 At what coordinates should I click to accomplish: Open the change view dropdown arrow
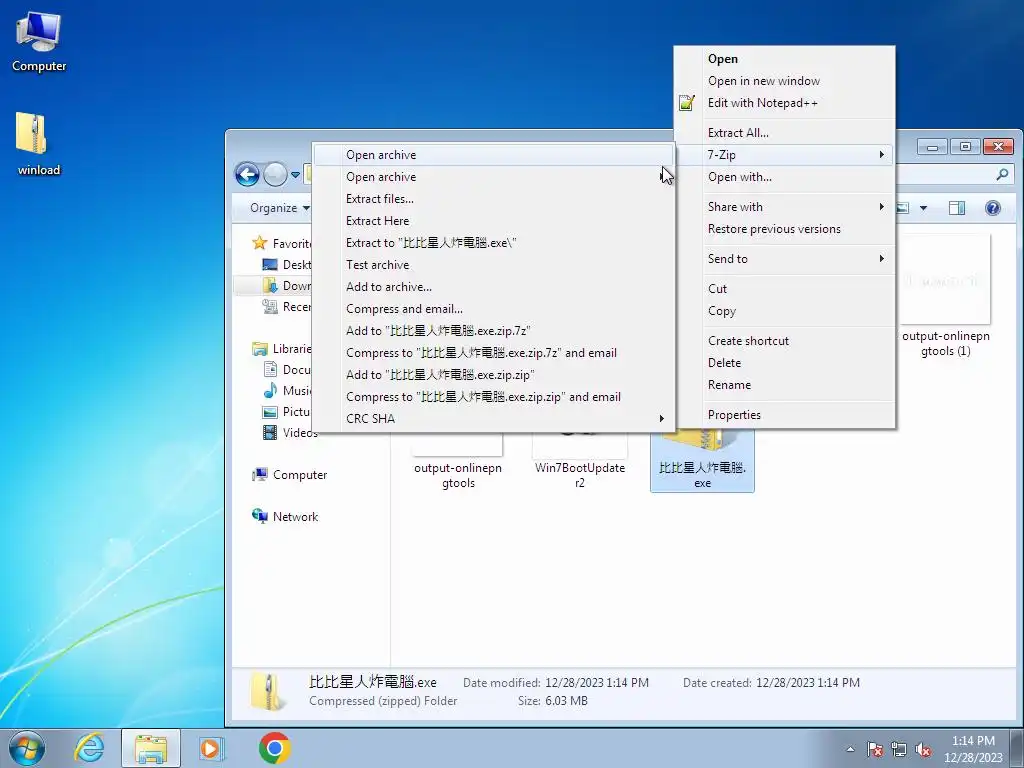click(x=923, y=208)
